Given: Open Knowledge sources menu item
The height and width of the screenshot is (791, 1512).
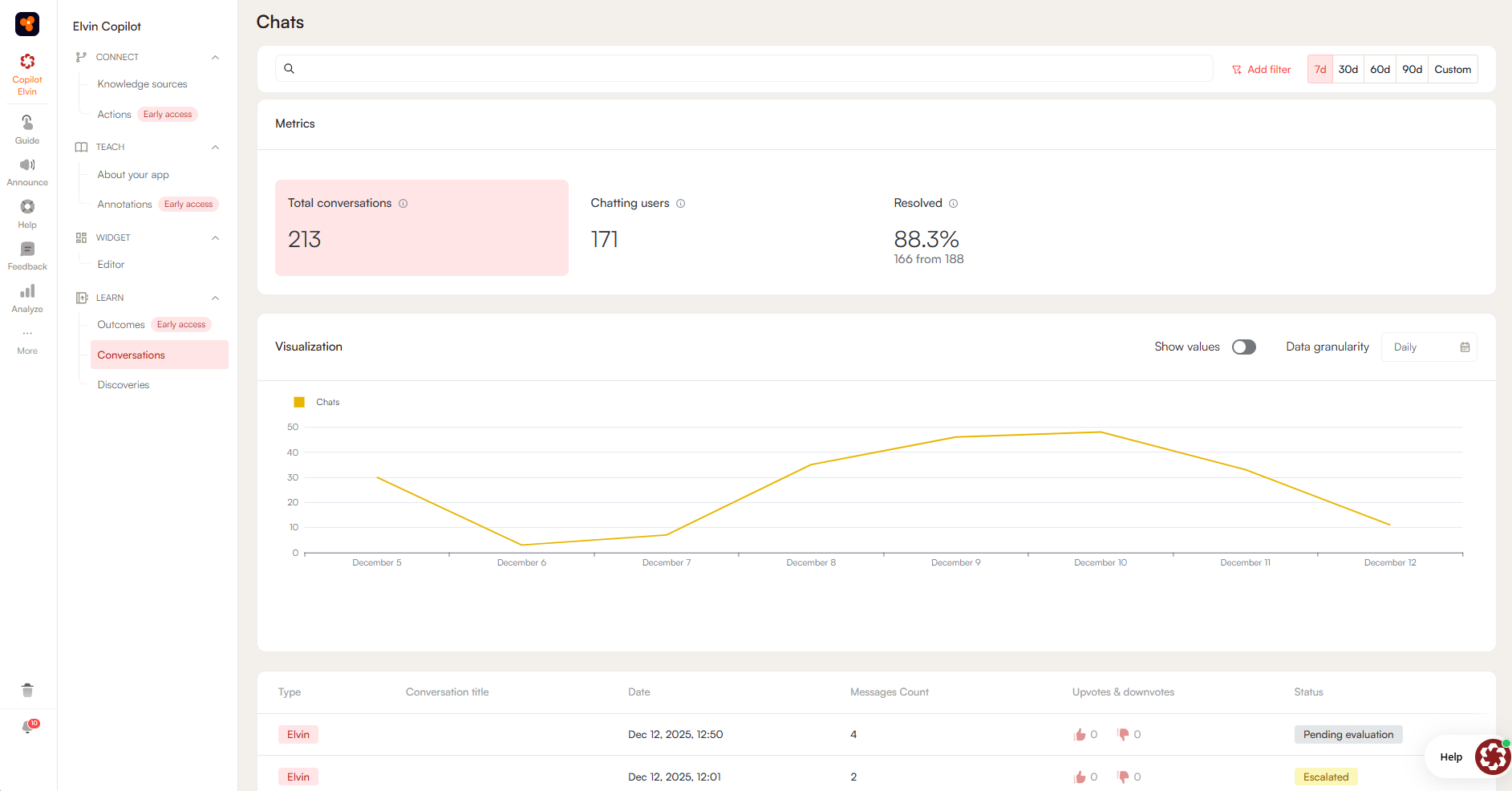Looking at the screenshot, I should 142,84.
